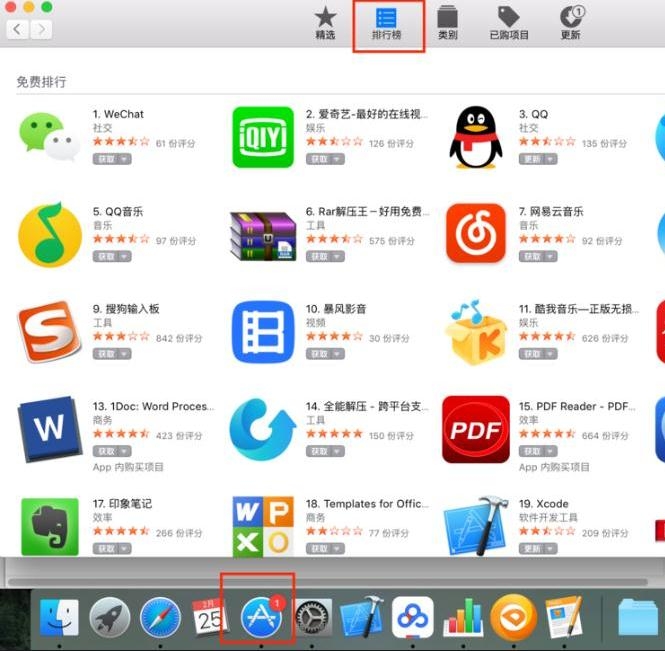Screen dimensions: 665x651
Task: Switch to 精选 featured tab
Action: (x=325, y=23)
